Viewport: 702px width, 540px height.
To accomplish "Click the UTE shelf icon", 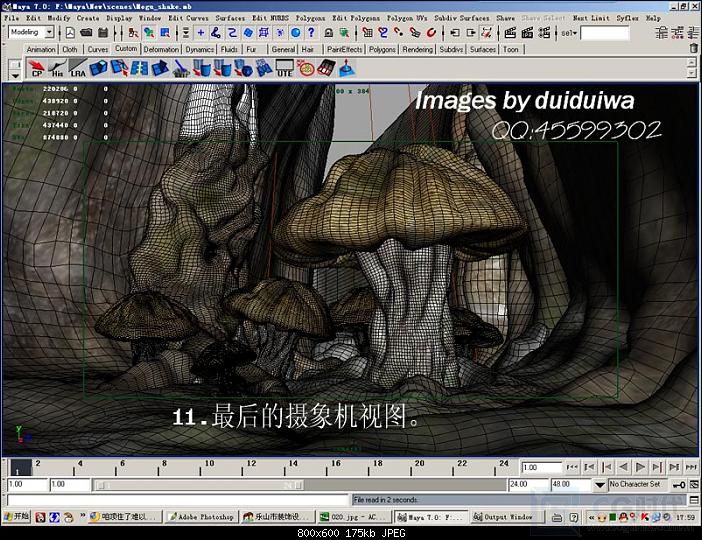I will [x=284, y=69].
